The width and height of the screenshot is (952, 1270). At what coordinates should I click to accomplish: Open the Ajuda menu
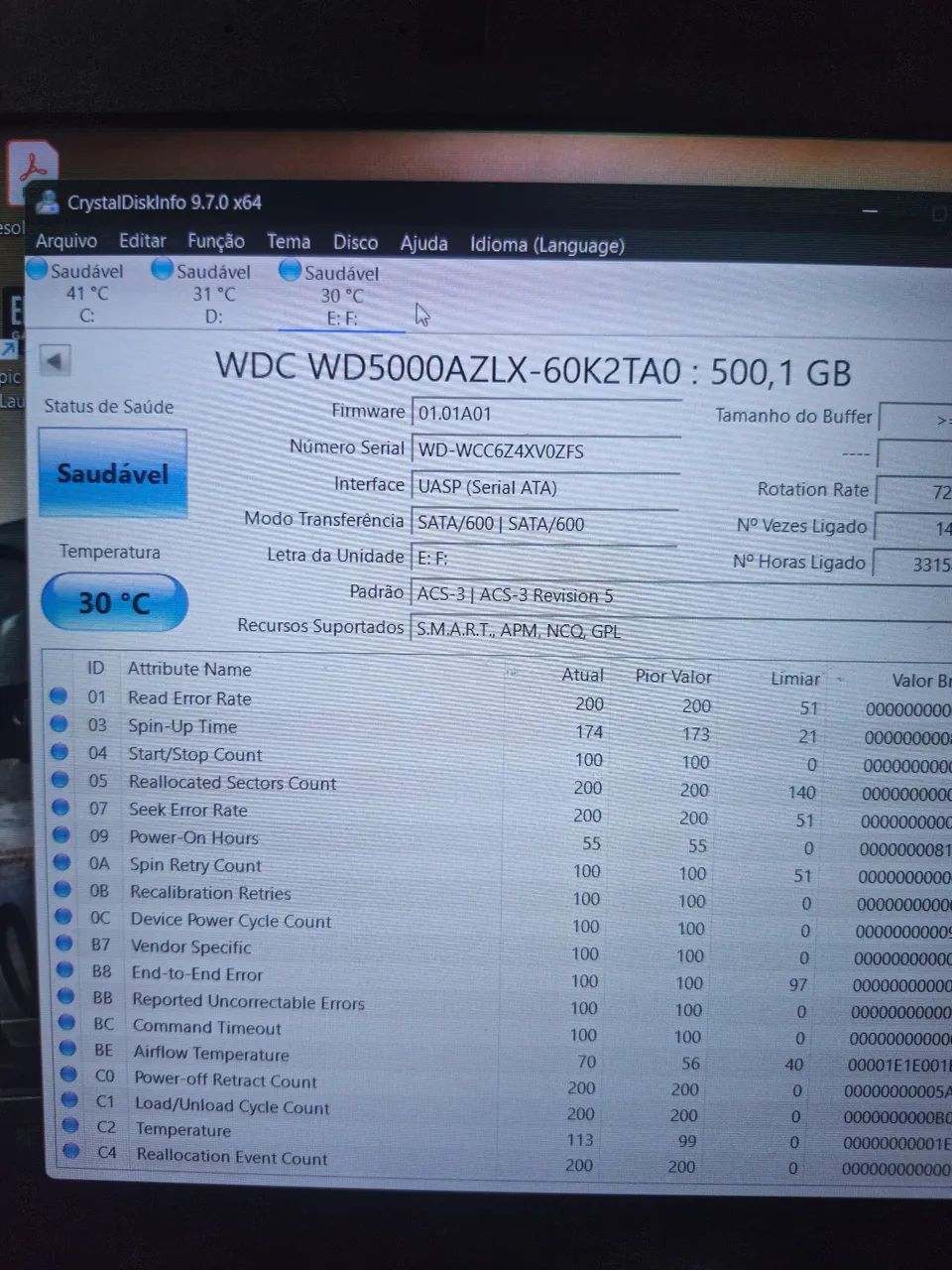423,243
